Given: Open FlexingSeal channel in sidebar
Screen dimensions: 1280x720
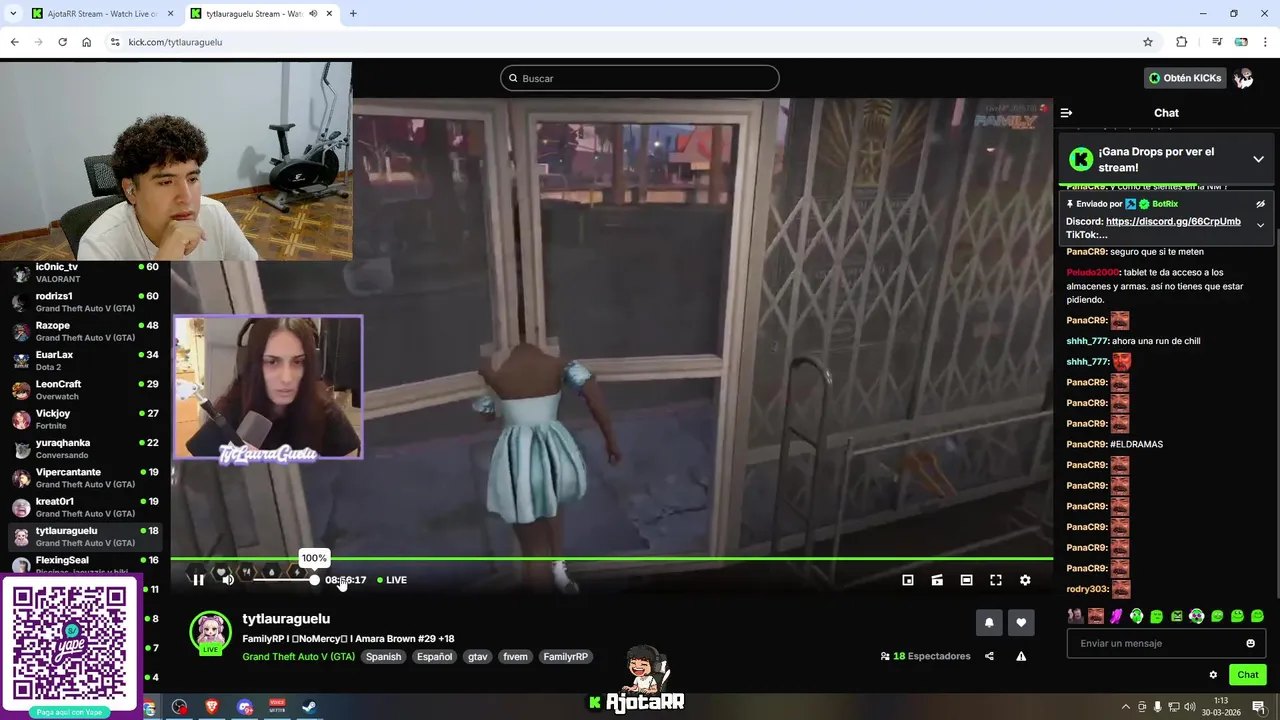Looking at the screenshot, I should (x=86, y=564).
